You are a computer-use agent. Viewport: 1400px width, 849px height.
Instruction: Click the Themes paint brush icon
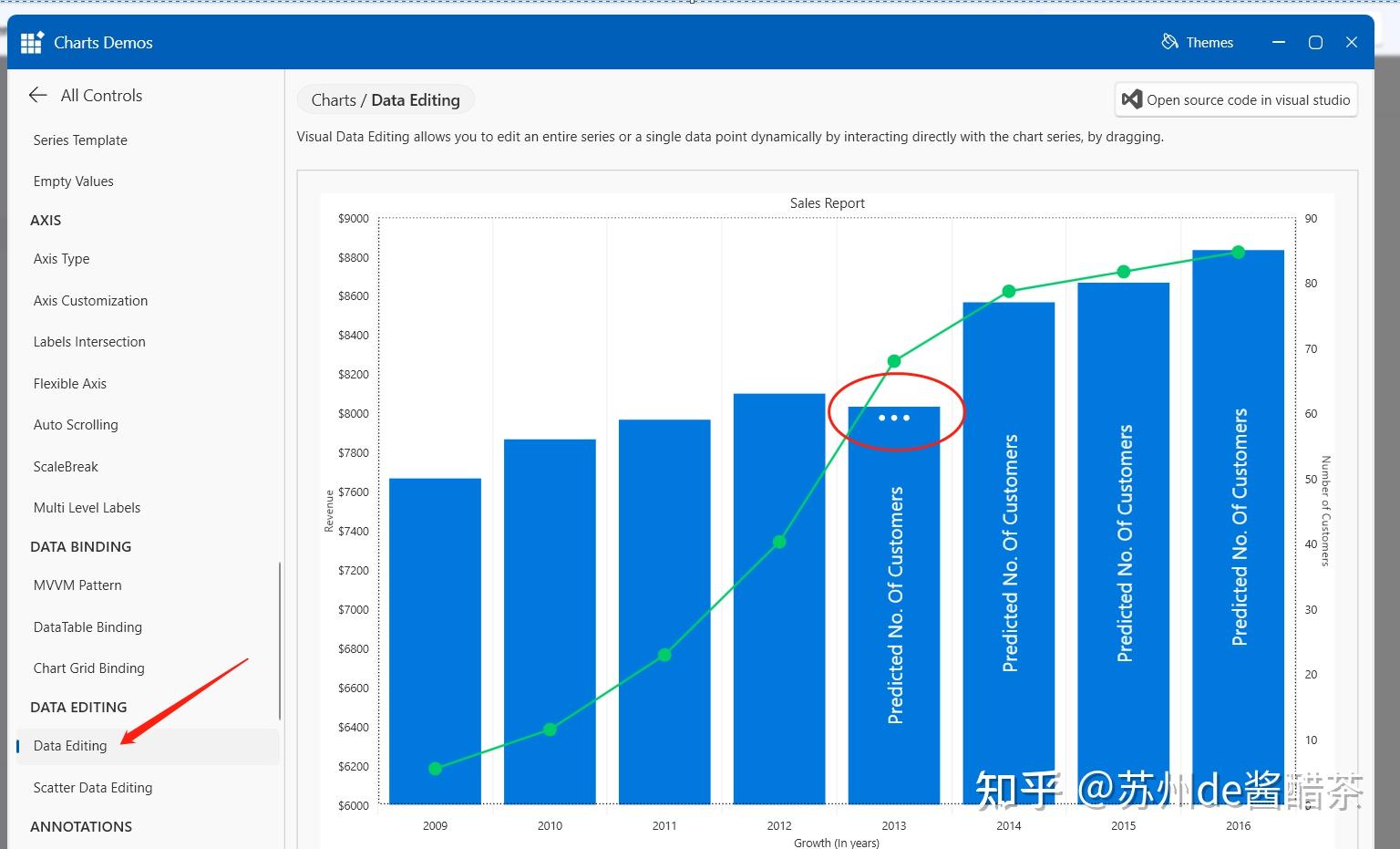(1169, 42)
